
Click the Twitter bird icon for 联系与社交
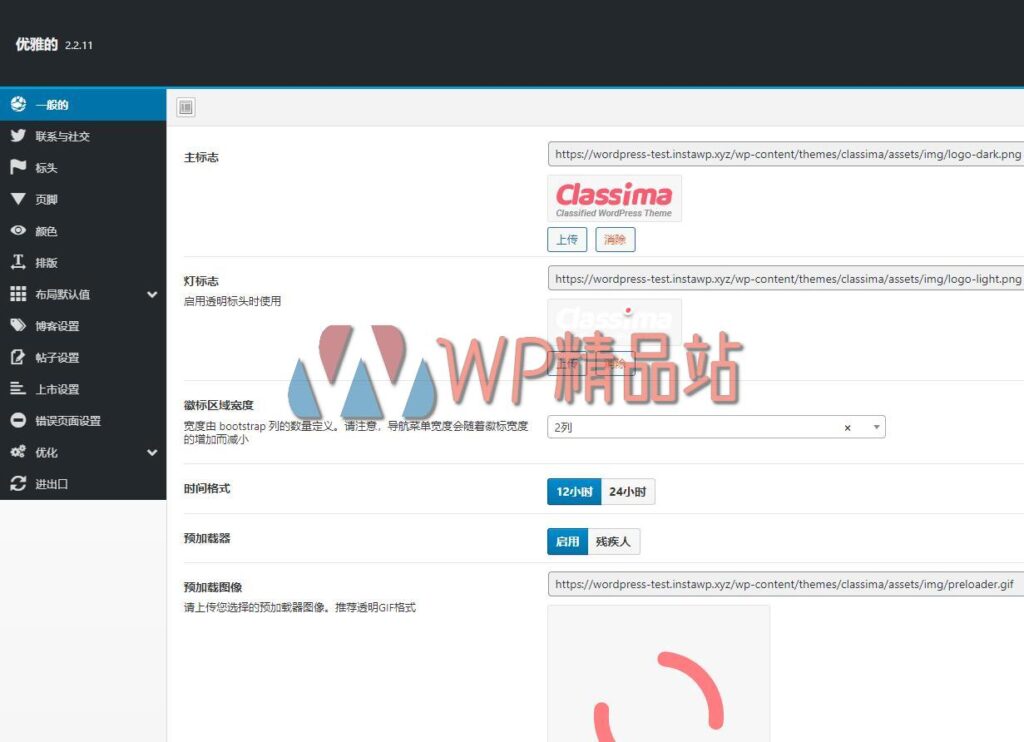tap(18, 136)
